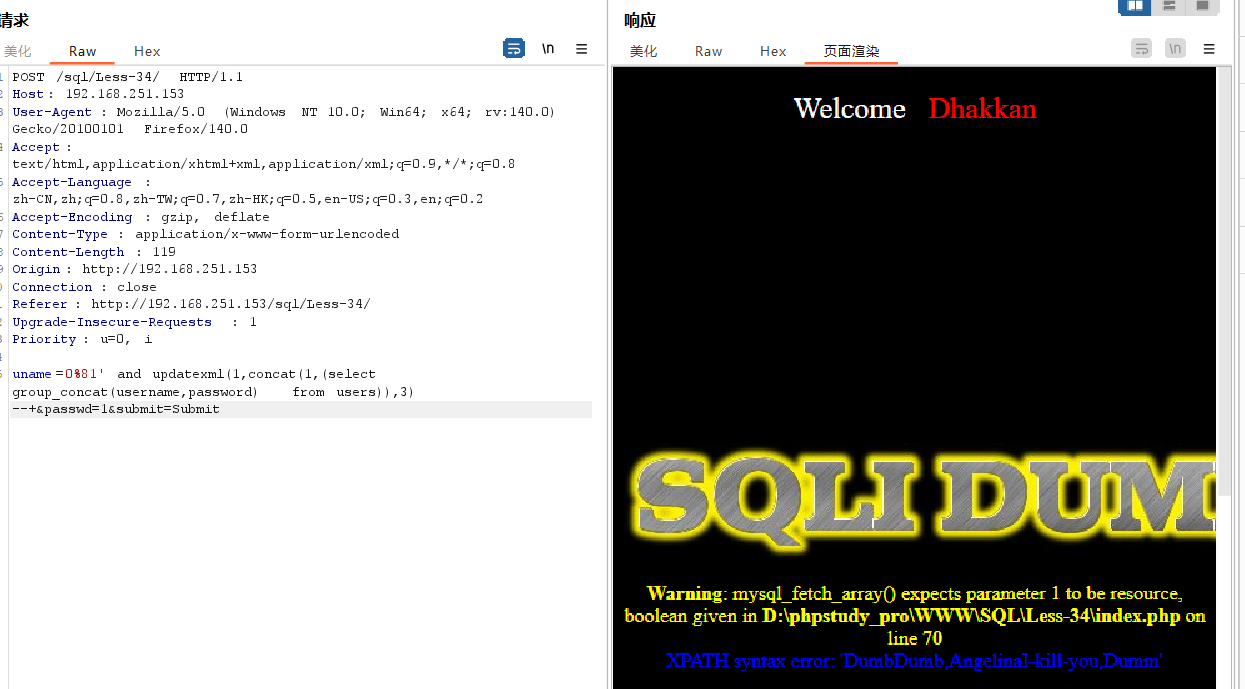Open the response panel hamburger menu
The height and width of the screenshot is (689, 1245).
[1209, 48]
